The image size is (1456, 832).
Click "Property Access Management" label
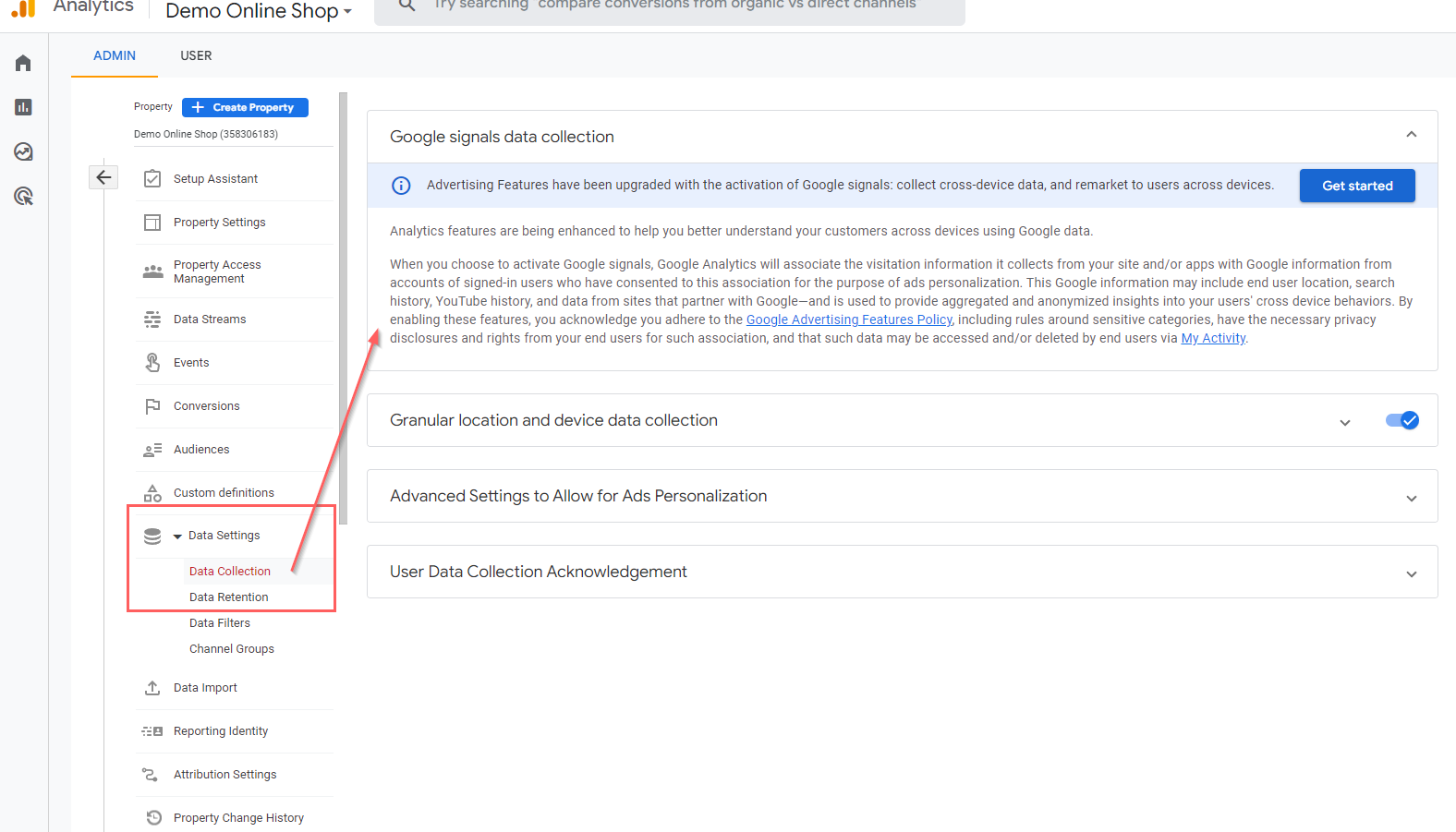pyautogui.click(x=217, y=271)
